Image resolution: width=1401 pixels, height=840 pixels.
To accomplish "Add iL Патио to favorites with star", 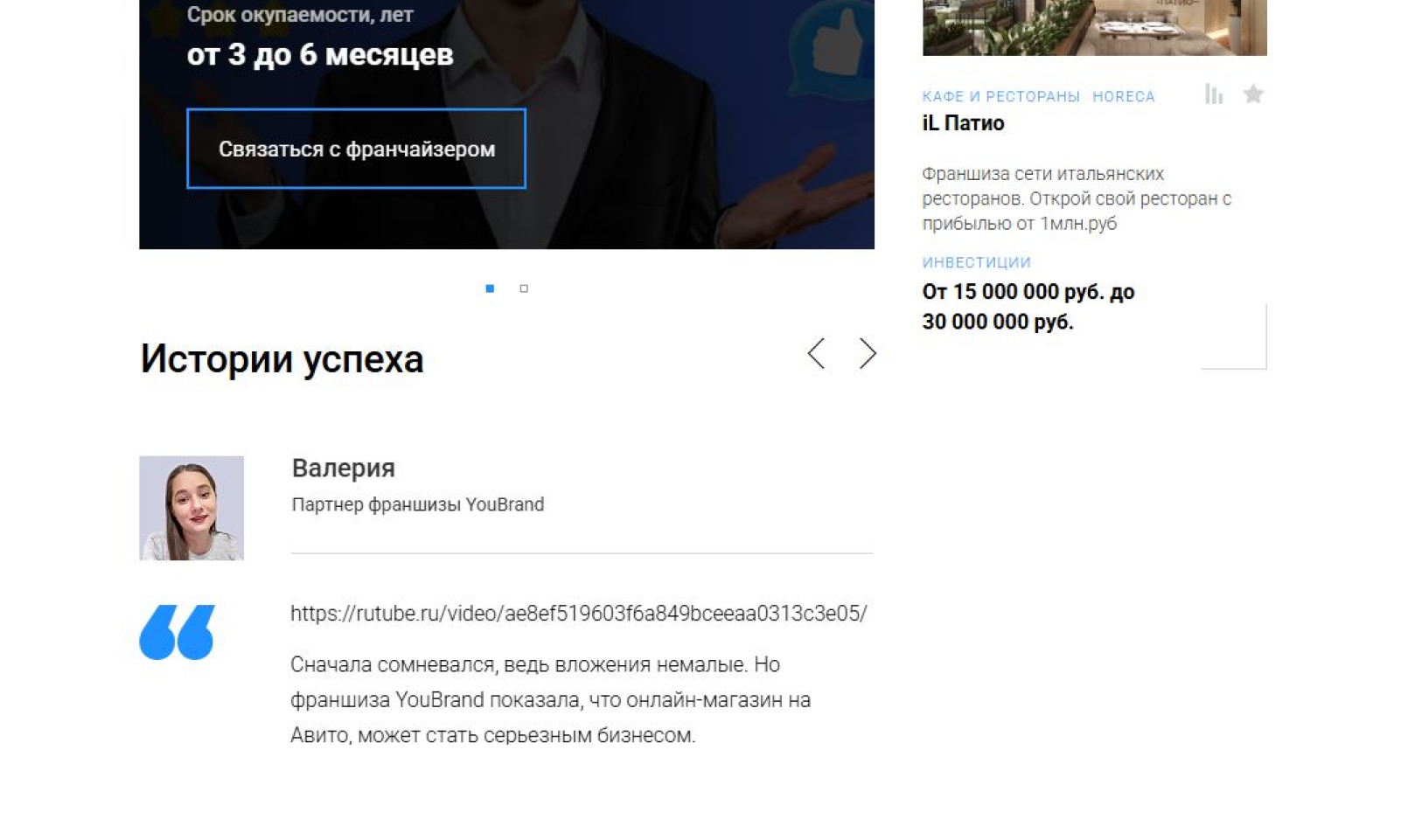I will (x=1253, y=94).
